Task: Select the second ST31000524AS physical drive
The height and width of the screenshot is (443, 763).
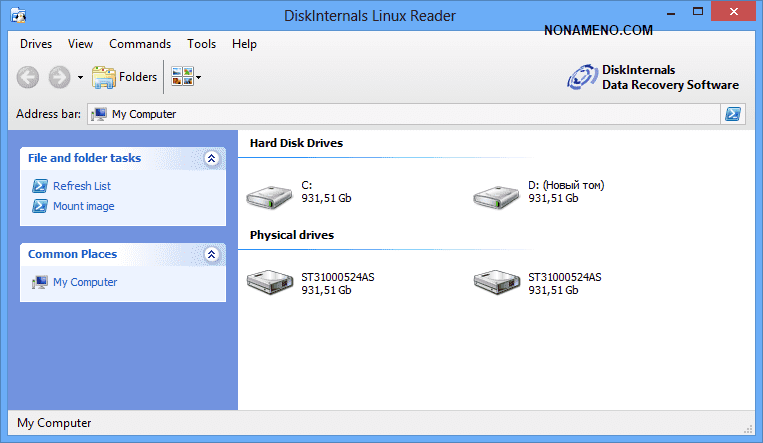Action: pyautogui.click(x=494, y=284)
